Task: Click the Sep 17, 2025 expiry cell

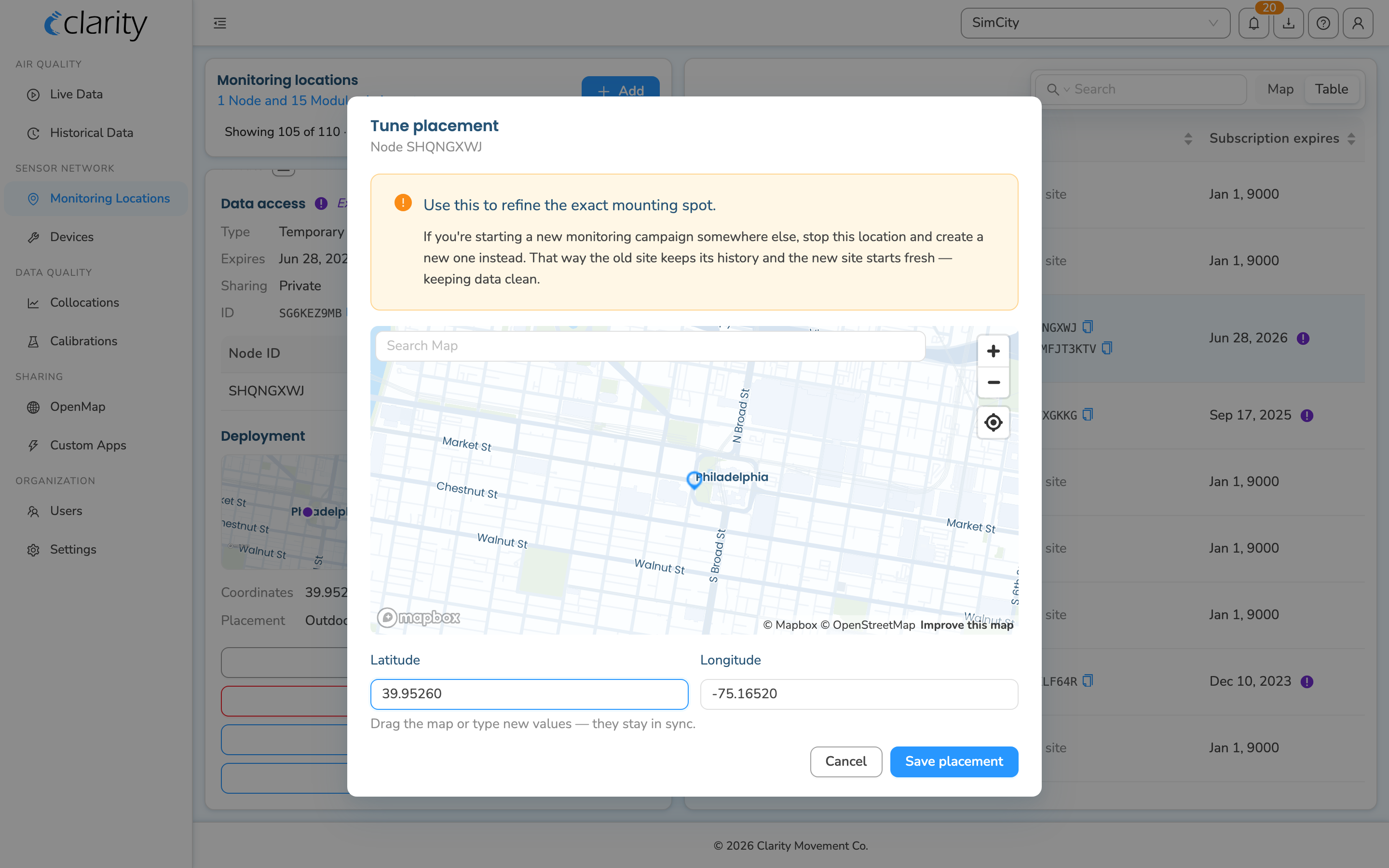Action: [1250, 415]
